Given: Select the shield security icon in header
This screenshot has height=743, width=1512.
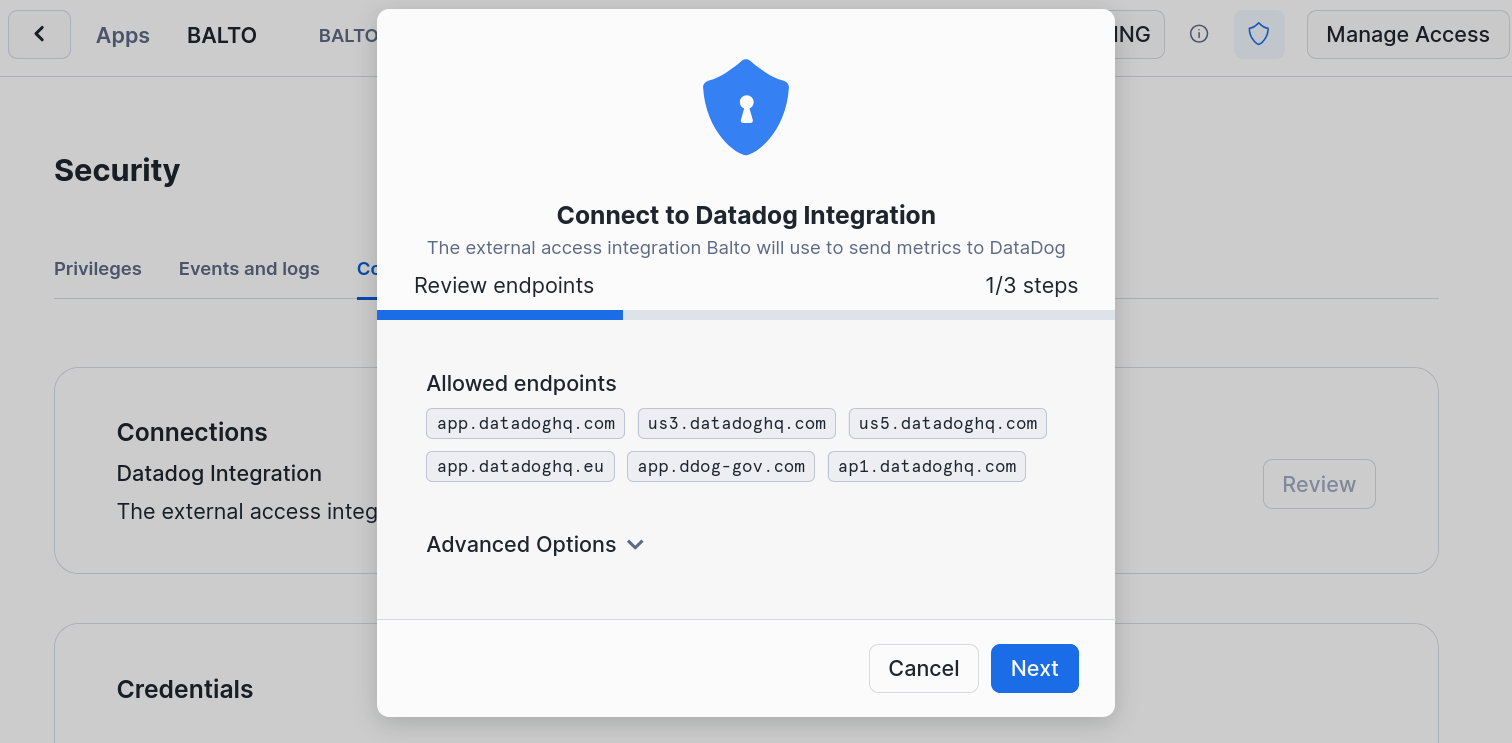Looking at the screenshot, I should pos(1259,35).
